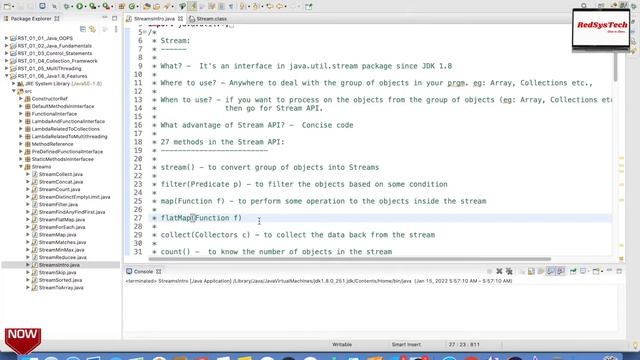Switch to StreamsIntro.java editor tab
Viewport: 640px width, 360px height.
pos(154,19)
